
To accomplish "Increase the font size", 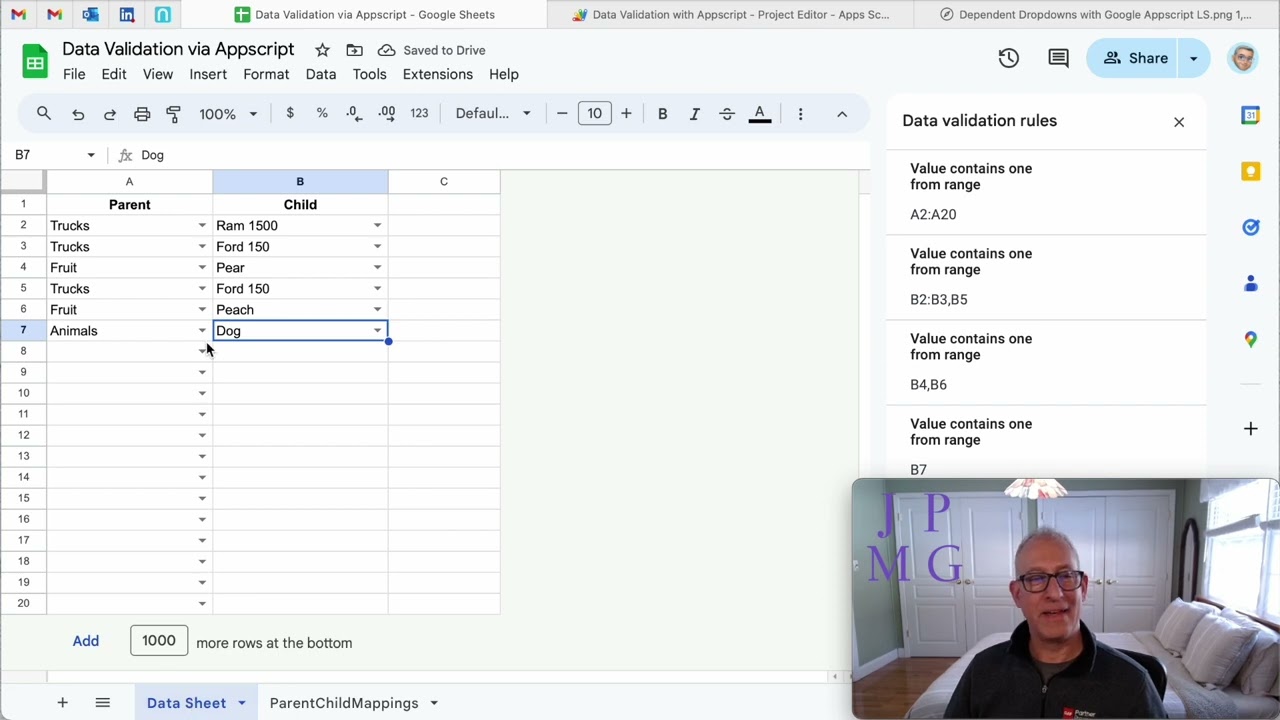I will point(626,114).
